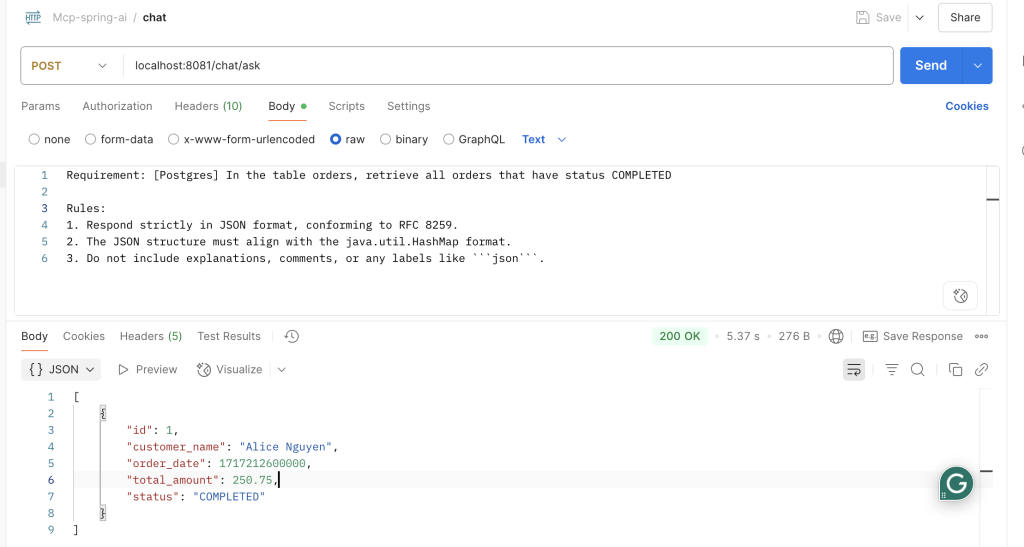Click the filter response icon
Screen dimensions: 1024x547
click(x=891, y=370)
